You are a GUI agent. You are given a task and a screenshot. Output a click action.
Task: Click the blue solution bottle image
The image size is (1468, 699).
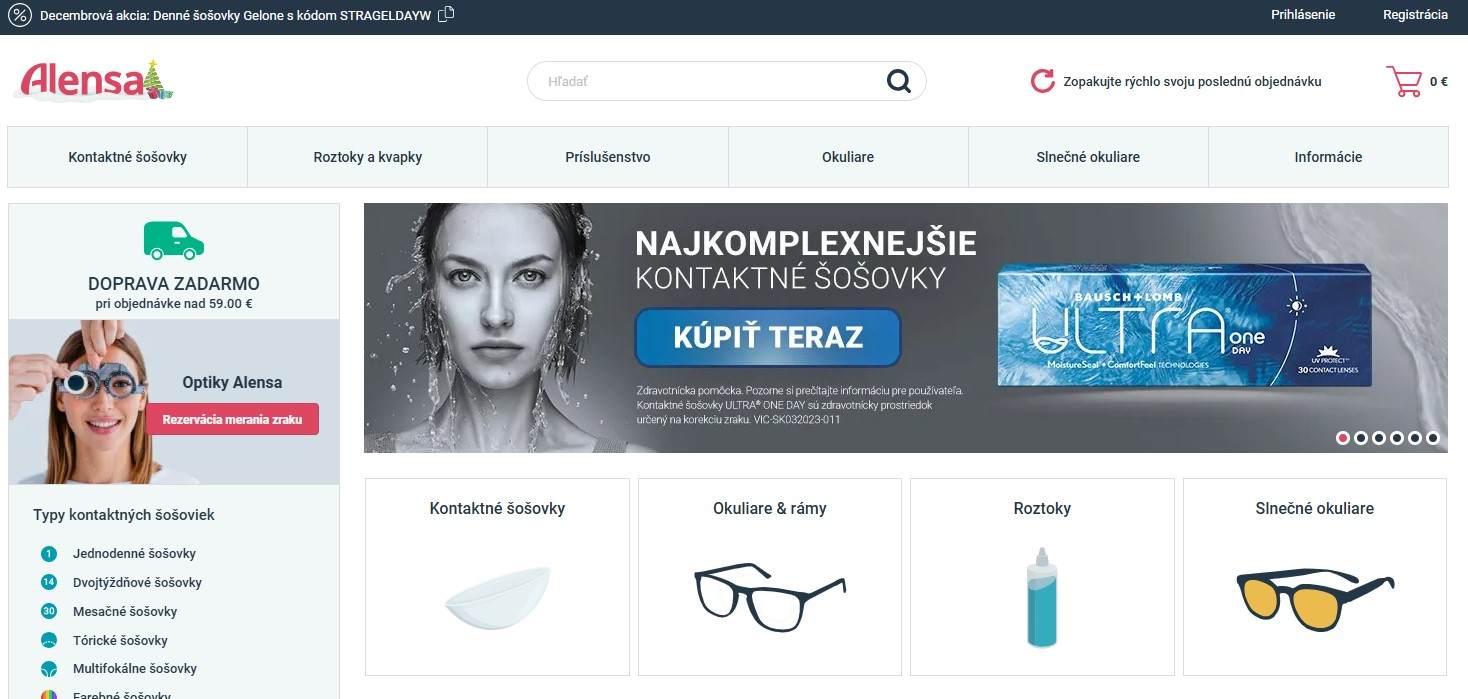(1042, 597)
